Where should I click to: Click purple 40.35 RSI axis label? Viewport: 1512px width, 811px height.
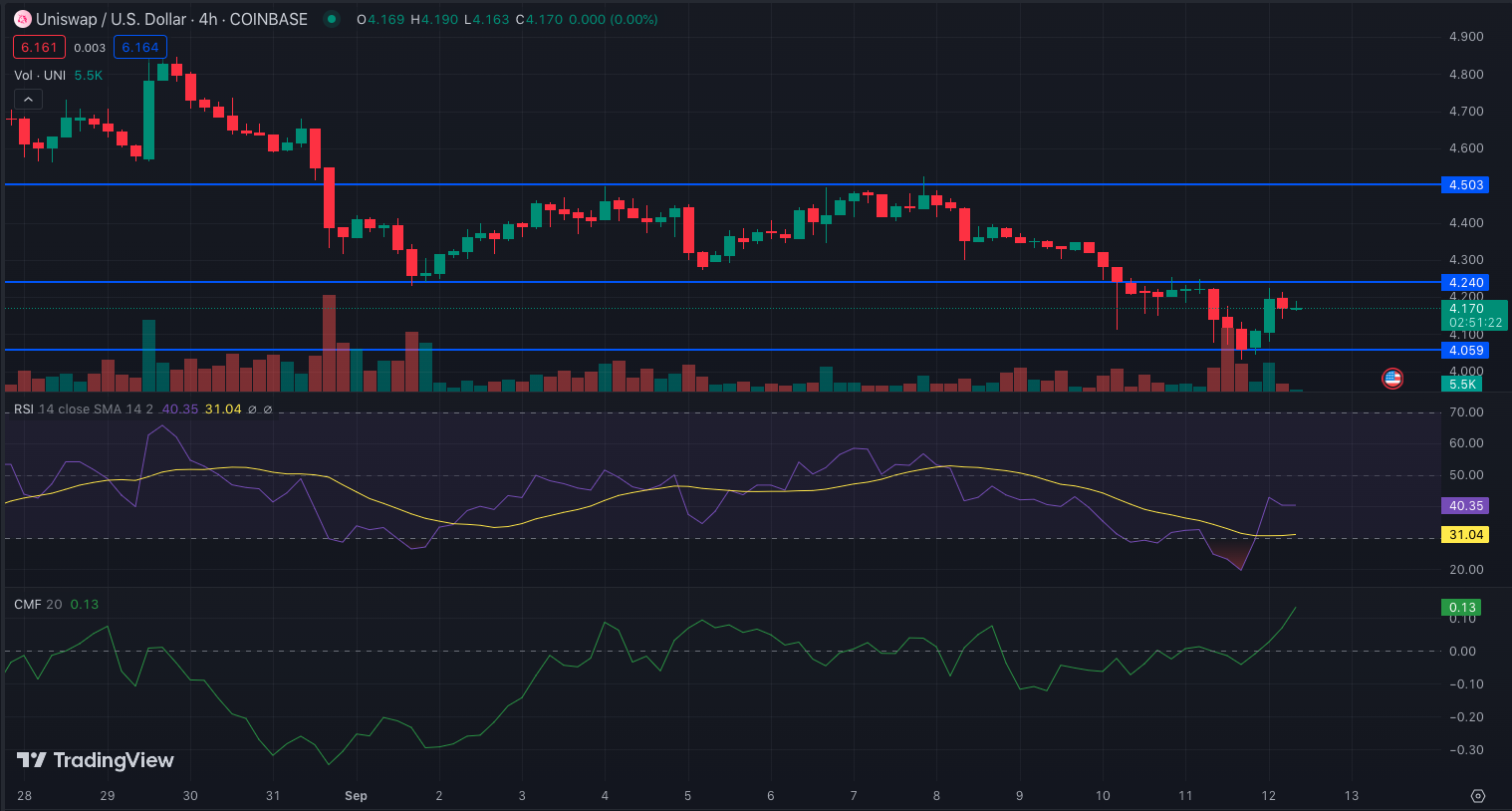pyautogui.click(x=1465, y=506)
